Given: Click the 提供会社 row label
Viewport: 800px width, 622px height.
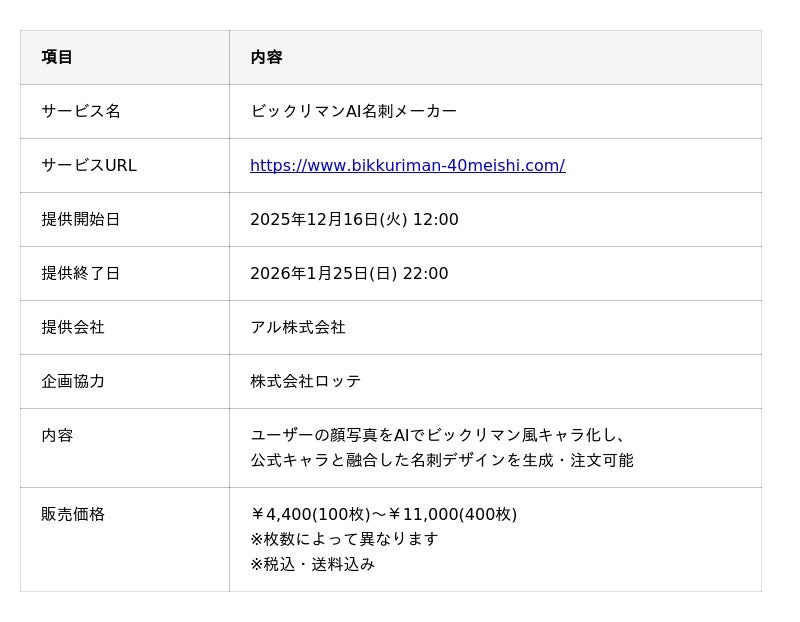Looking at the screenshot, I should [73, 327].
